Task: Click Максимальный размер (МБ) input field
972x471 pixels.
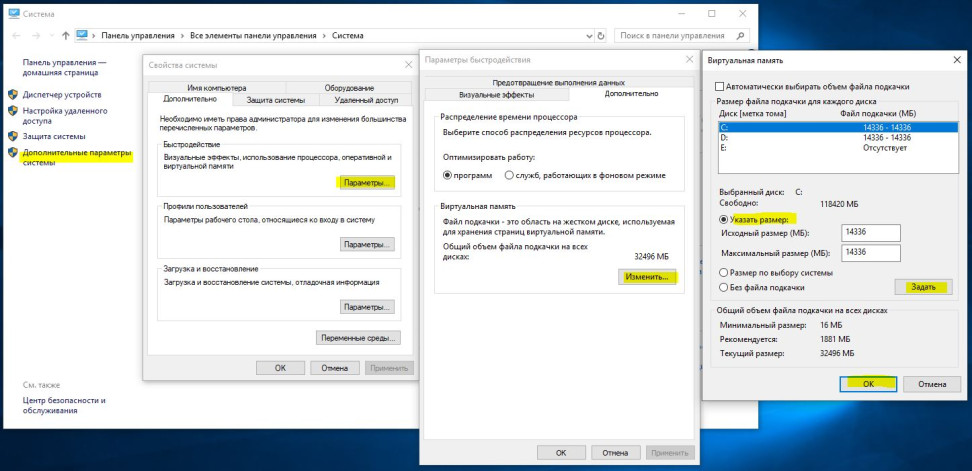Action: coord(871,253)
